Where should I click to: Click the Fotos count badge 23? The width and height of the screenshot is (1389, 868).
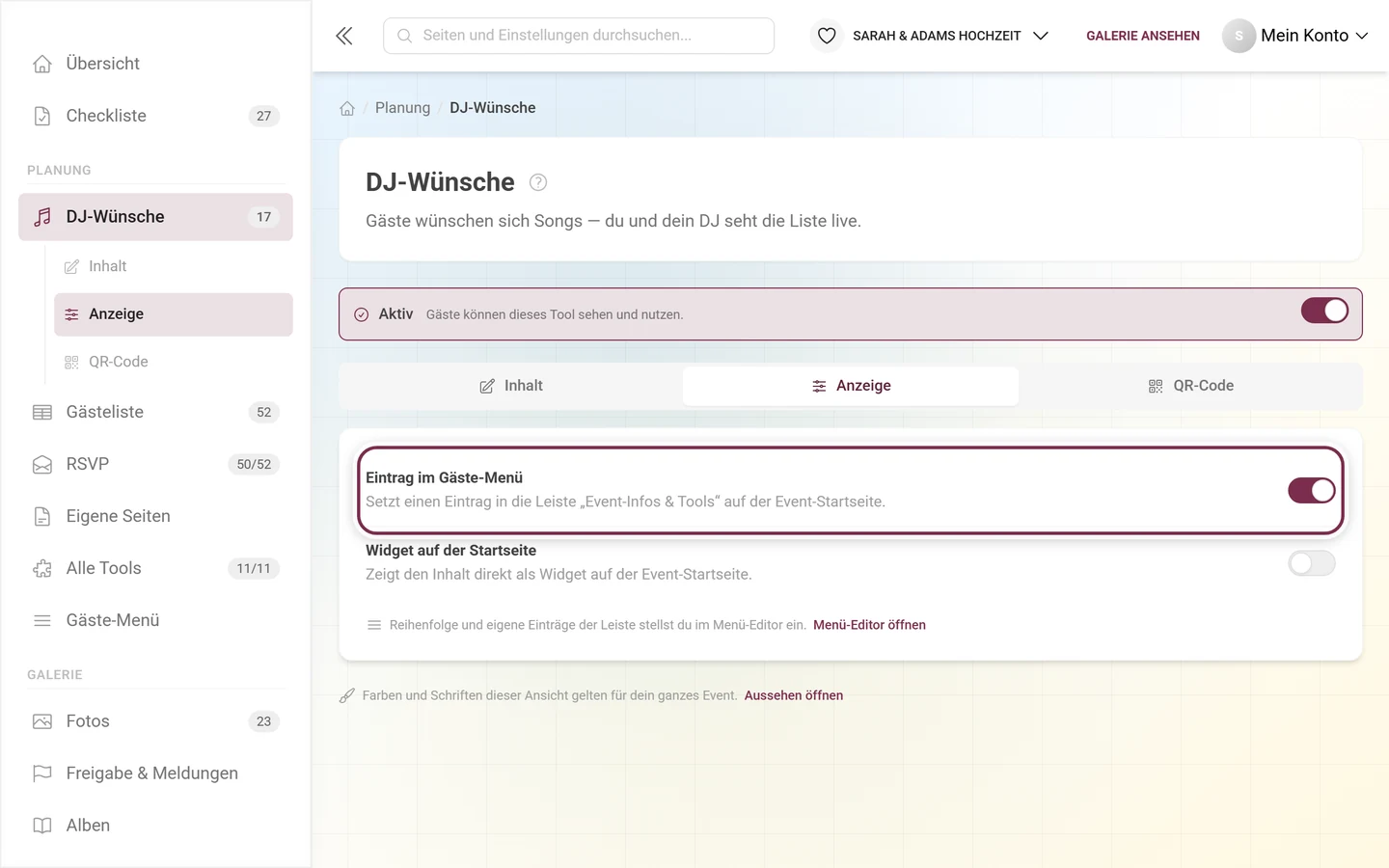(x=263, y=721)
